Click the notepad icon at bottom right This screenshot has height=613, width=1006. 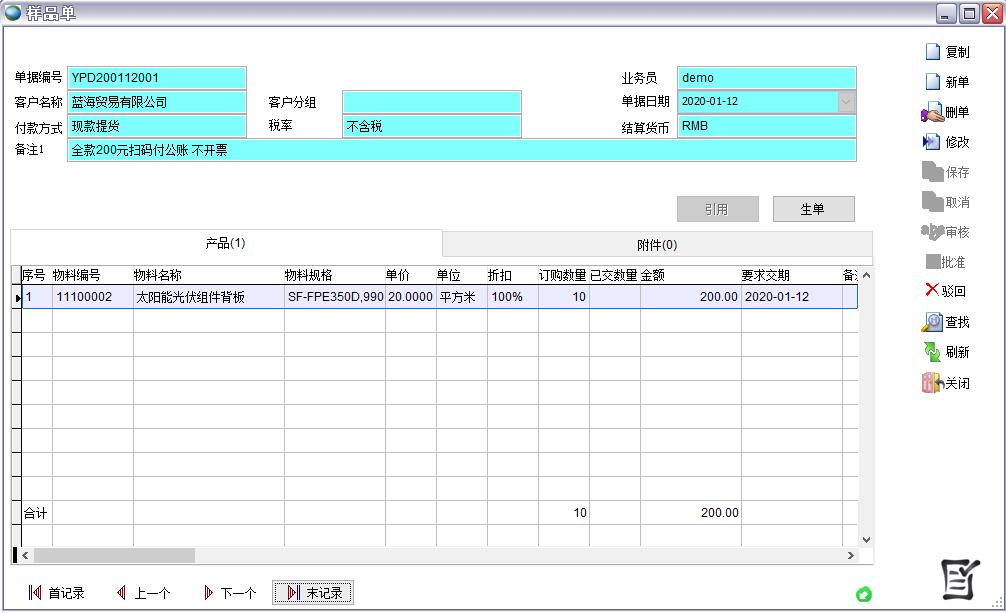click(x=960, y=579)
